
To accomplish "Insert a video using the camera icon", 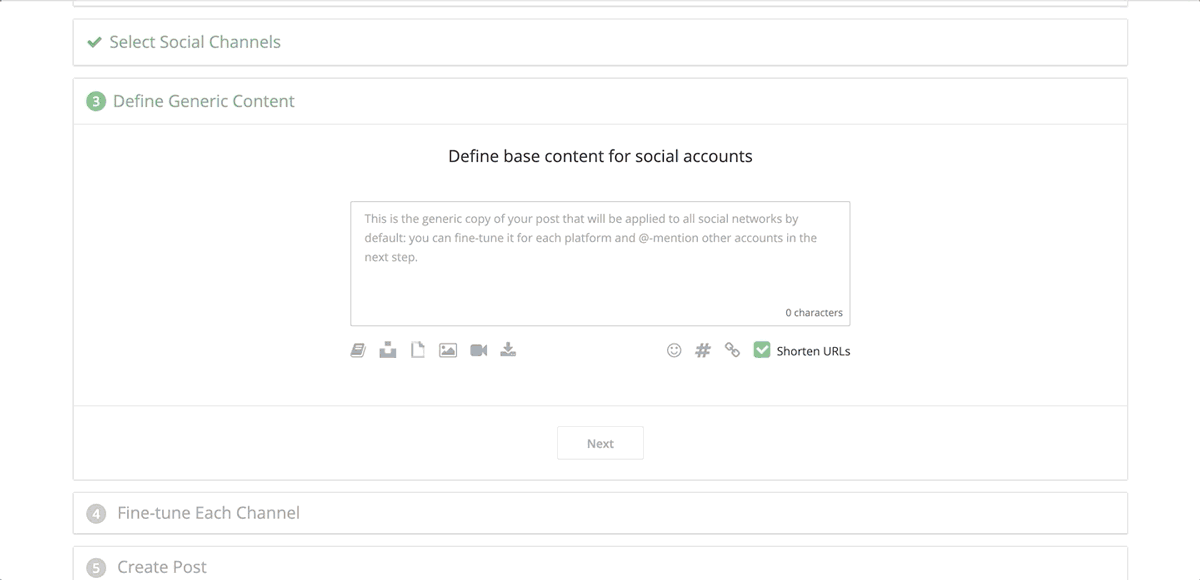I will click(x=477, y=349).
